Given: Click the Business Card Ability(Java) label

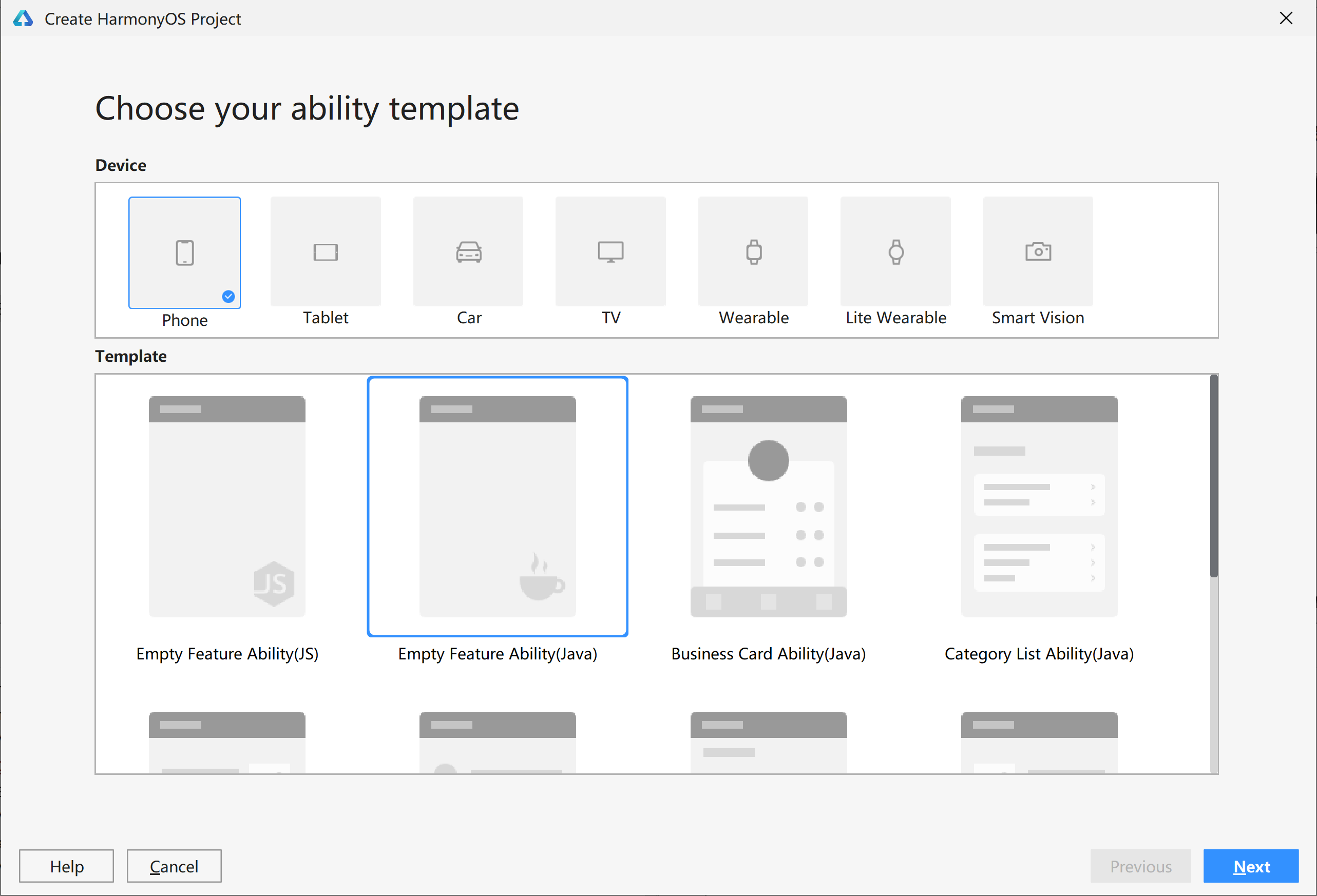Looking at the screenshot, I should point(769,654).
